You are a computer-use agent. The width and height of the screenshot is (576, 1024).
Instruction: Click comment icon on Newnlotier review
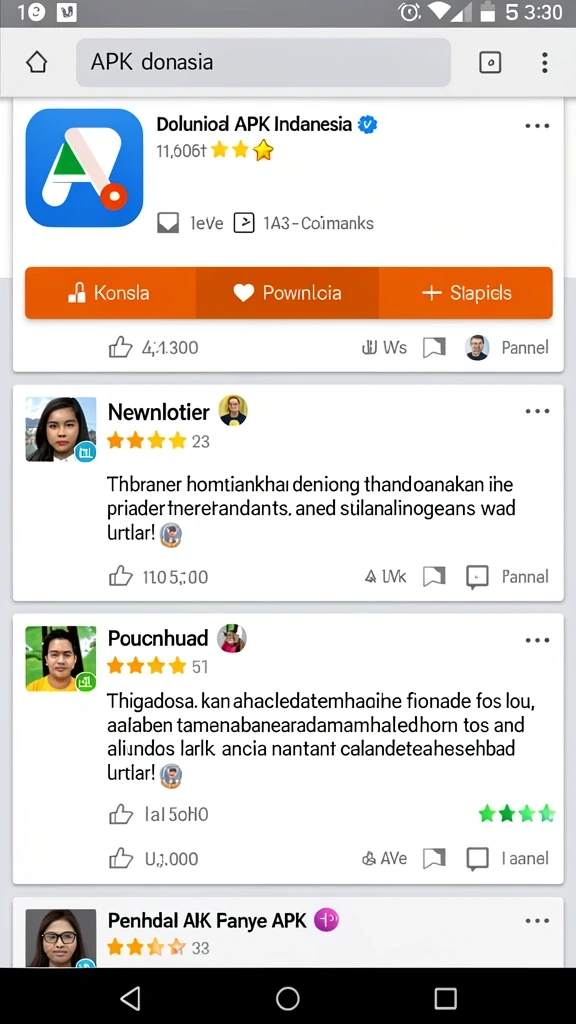click(x=477, y=577)
